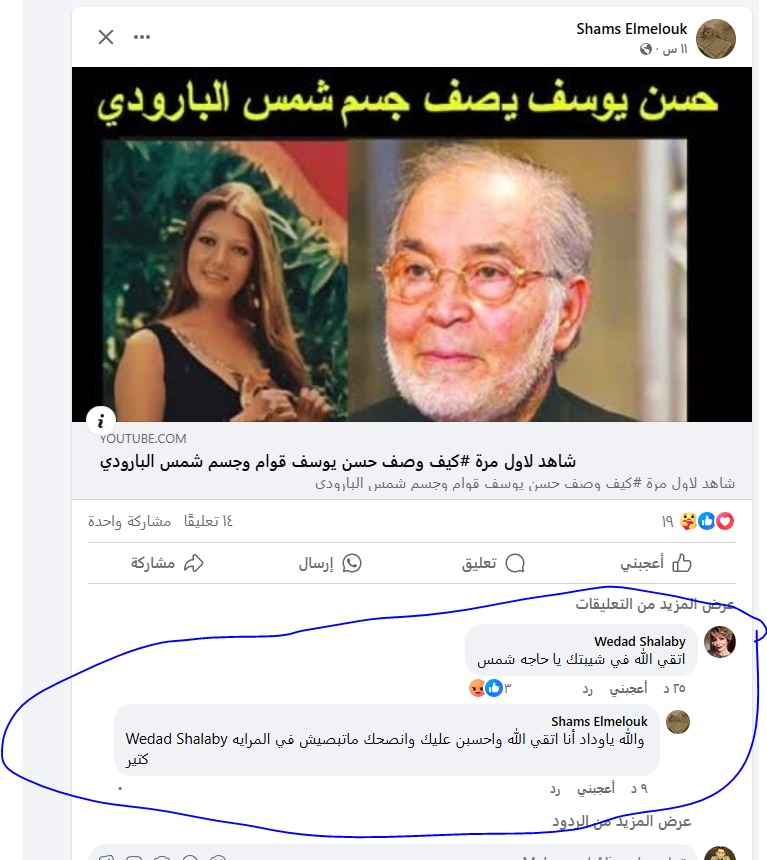
Task: Open the post reactions icons next to count
Action: (707, 521)
